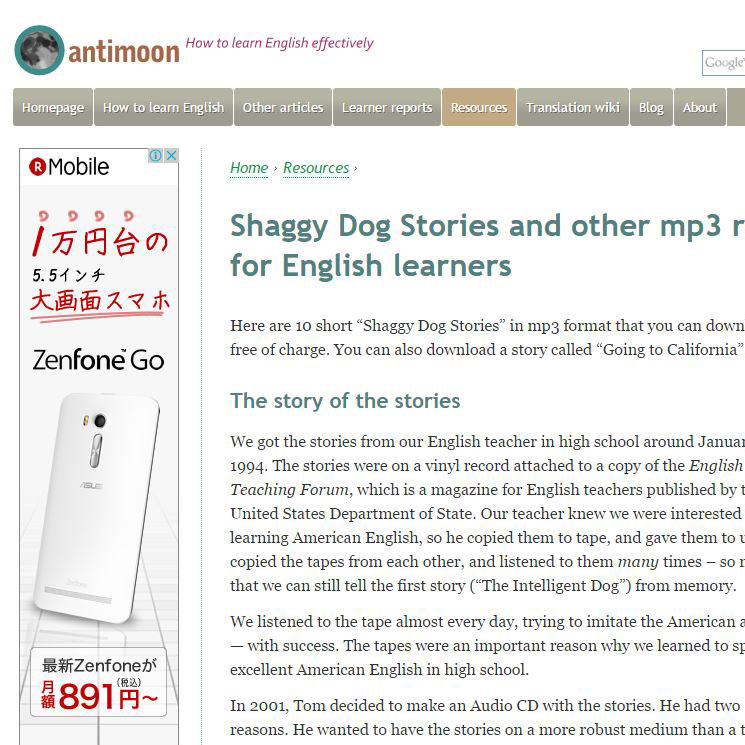
Task: Click the 891円 monthly price banner
Action: pos(98,682)
